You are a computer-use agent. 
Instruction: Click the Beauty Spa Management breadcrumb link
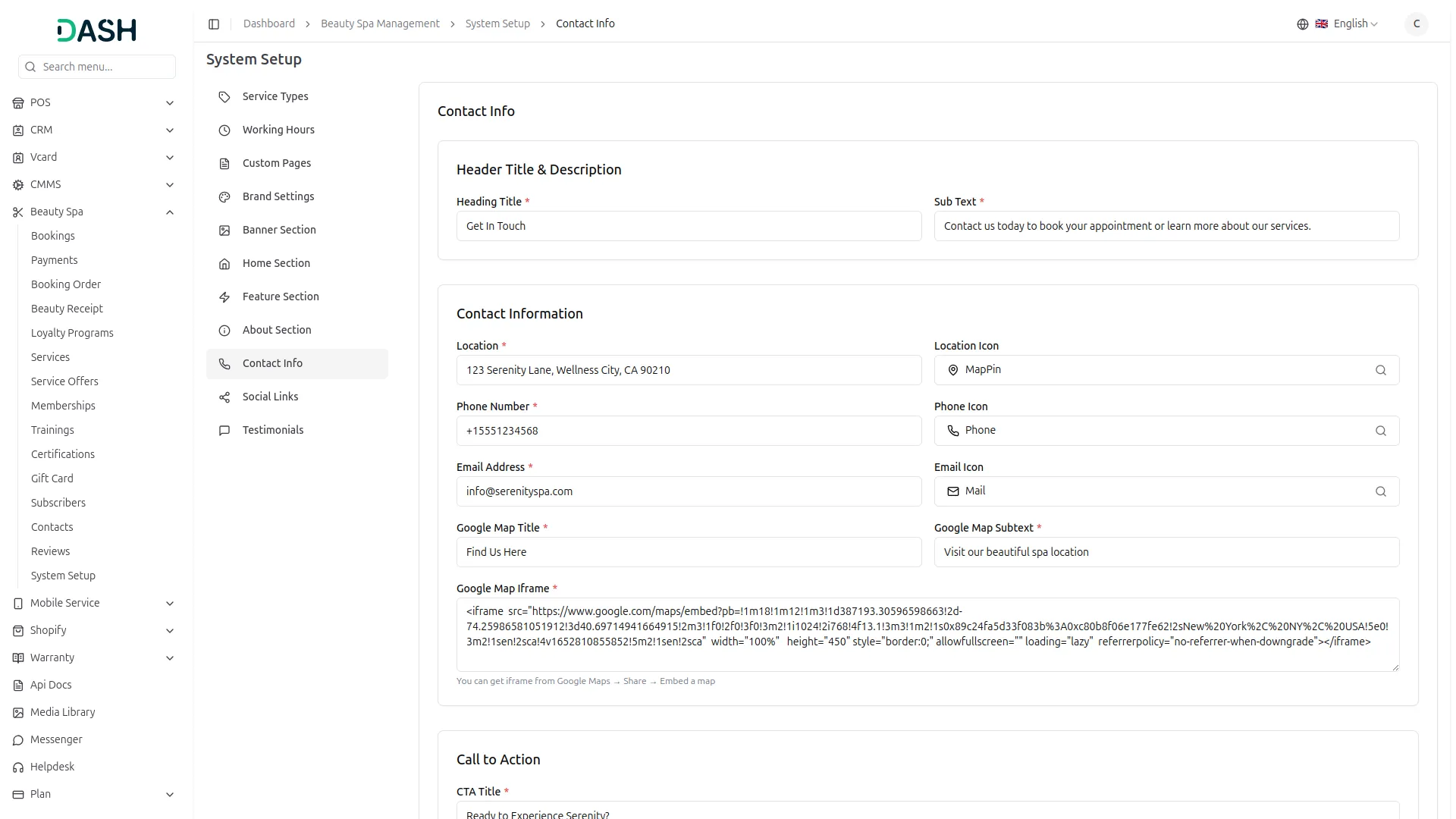(x=380, y=24)
